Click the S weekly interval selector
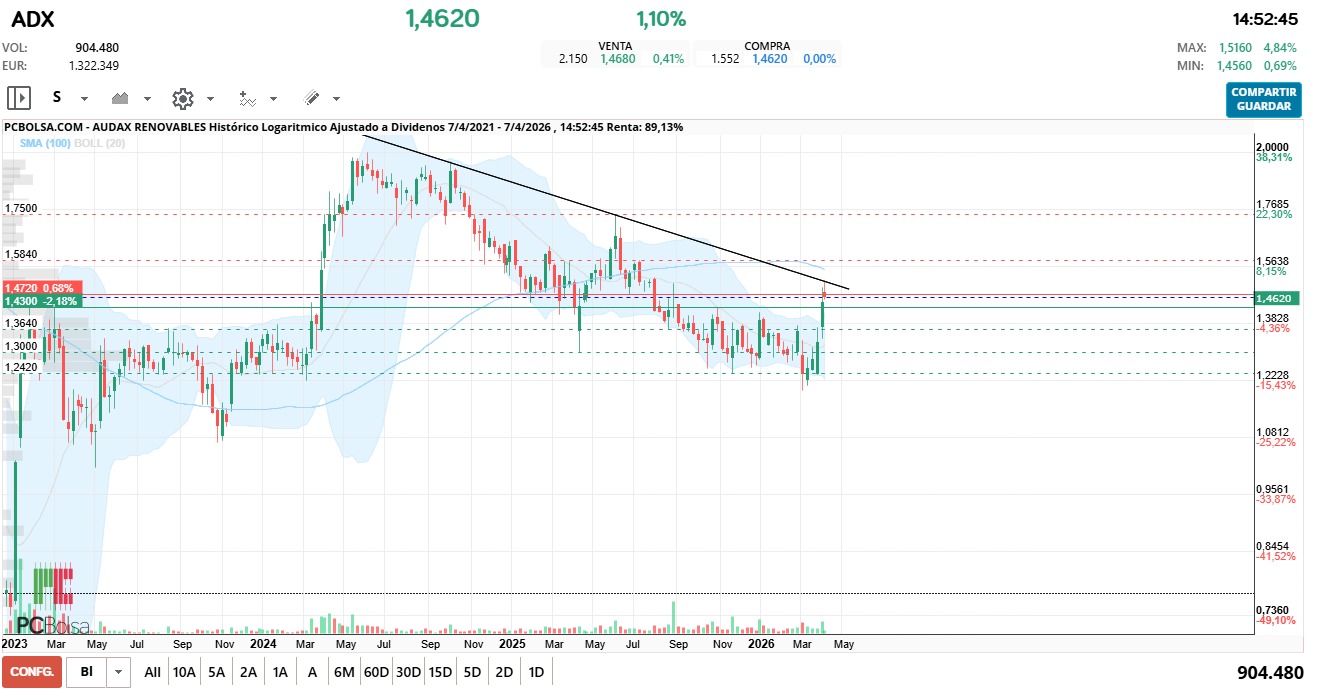The width and height of the screenshot is (1317, 693). pos(58,98)
